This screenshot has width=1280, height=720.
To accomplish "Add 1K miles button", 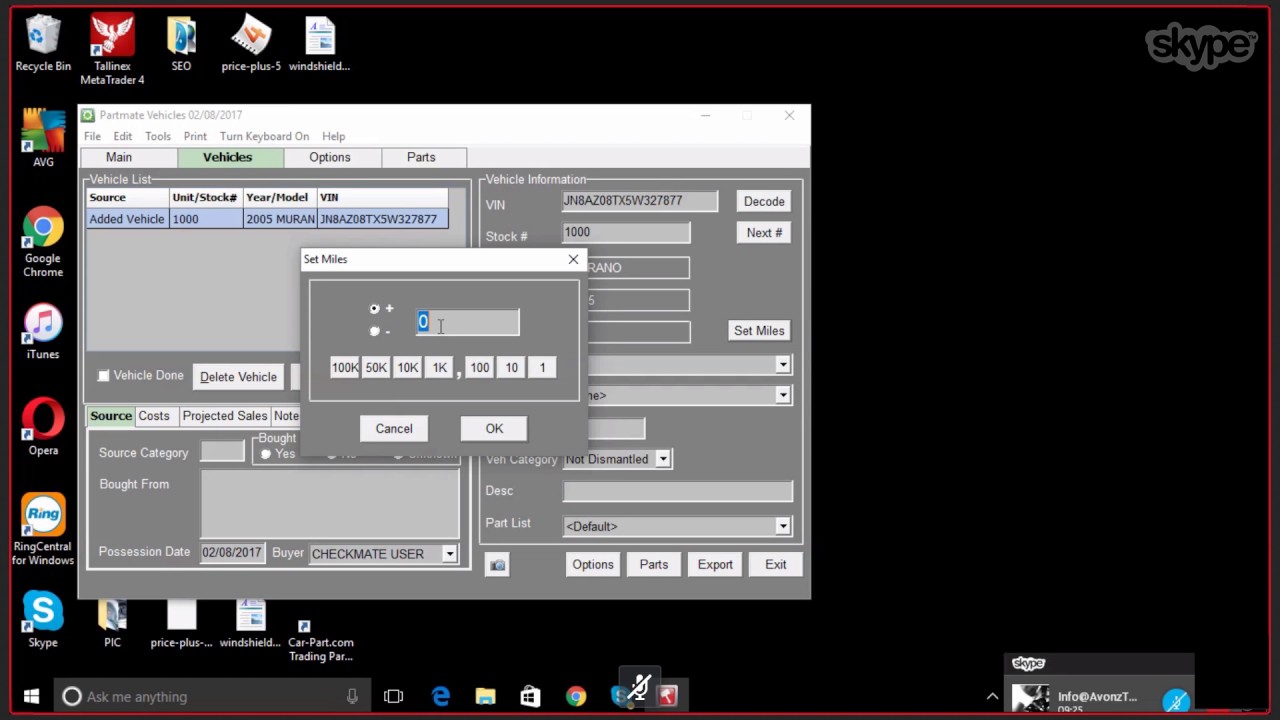I will point(439,368).
